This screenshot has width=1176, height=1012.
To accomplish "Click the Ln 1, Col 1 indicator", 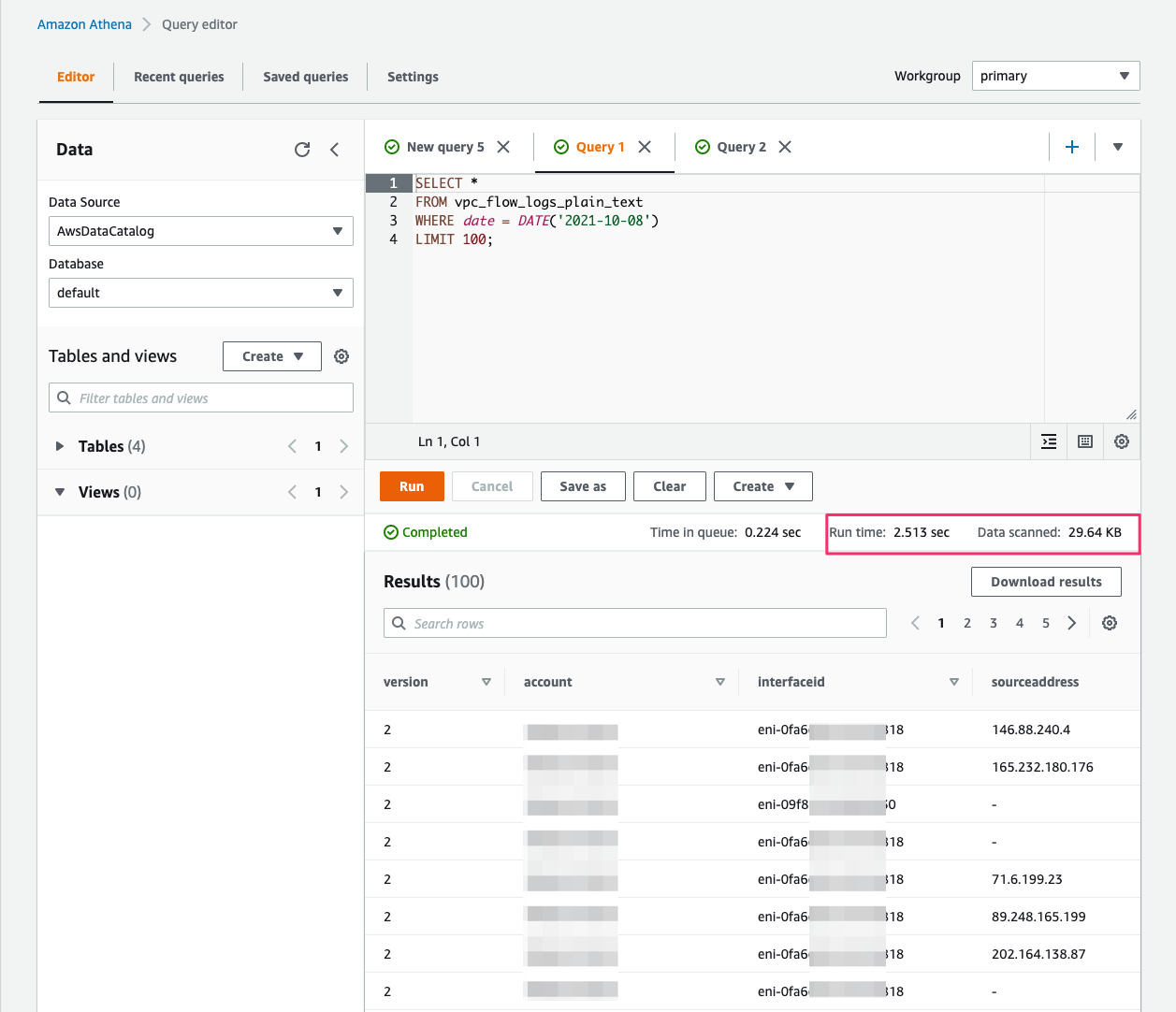I will (x=449, y=441).
